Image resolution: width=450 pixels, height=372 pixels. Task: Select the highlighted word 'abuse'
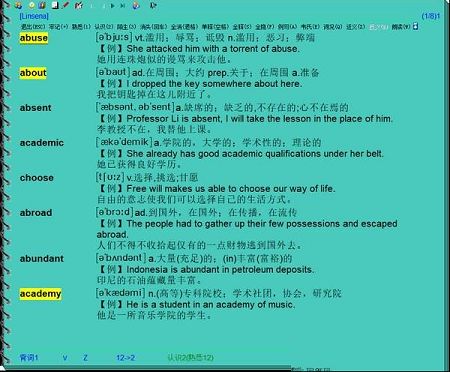pyautogui.click(x=33, y=38)
